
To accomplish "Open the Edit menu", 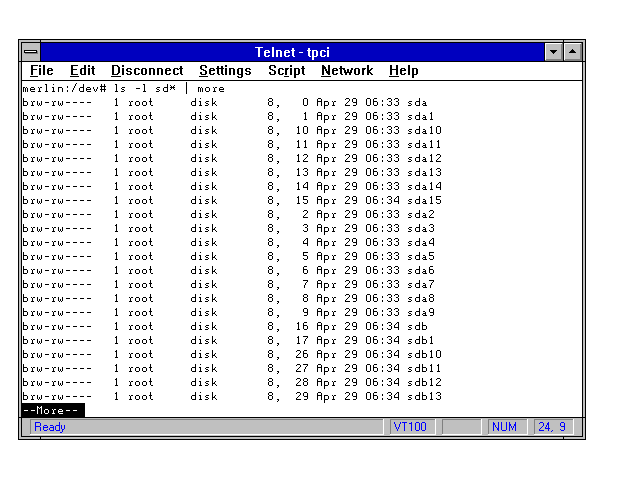I will [82, 71].
